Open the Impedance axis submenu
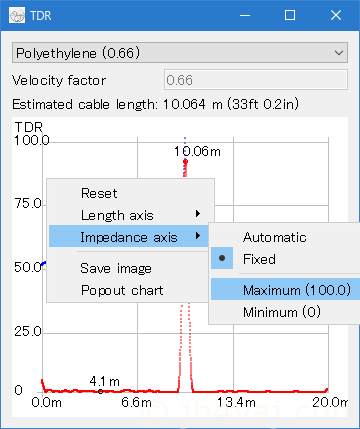 (x=129, y=236)
